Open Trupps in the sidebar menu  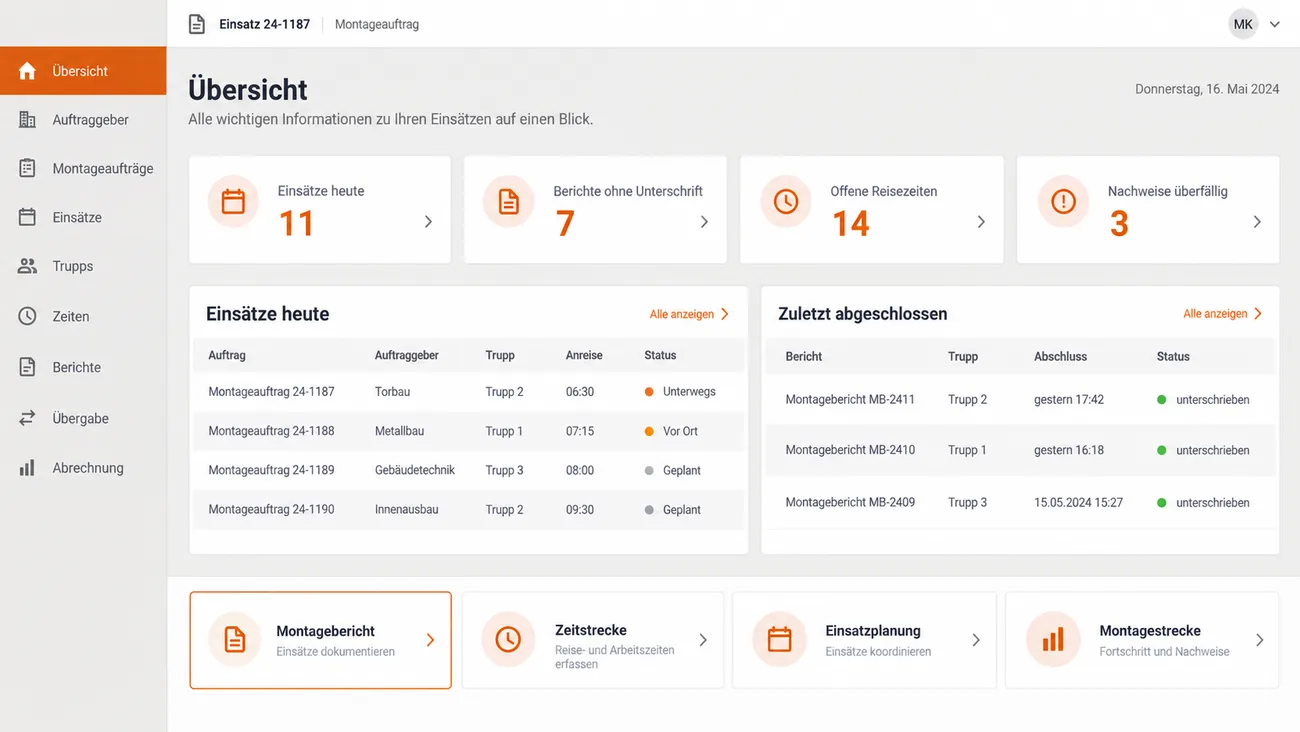[83, 266]
